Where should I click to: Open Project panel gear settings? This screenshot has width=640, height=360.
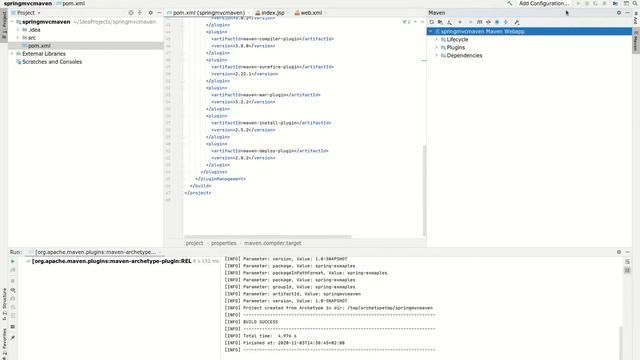coord(151,13)
